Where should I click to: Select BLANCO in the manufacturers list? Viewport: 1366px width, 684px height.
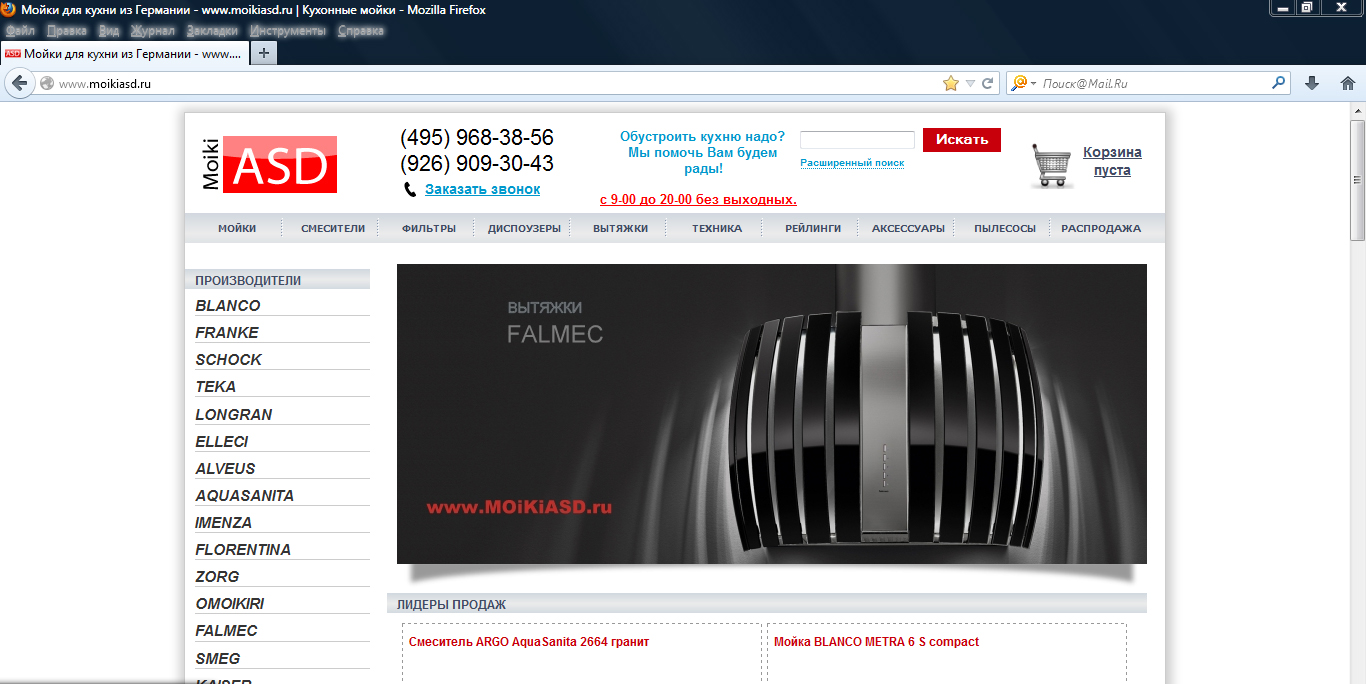[228, 306]
